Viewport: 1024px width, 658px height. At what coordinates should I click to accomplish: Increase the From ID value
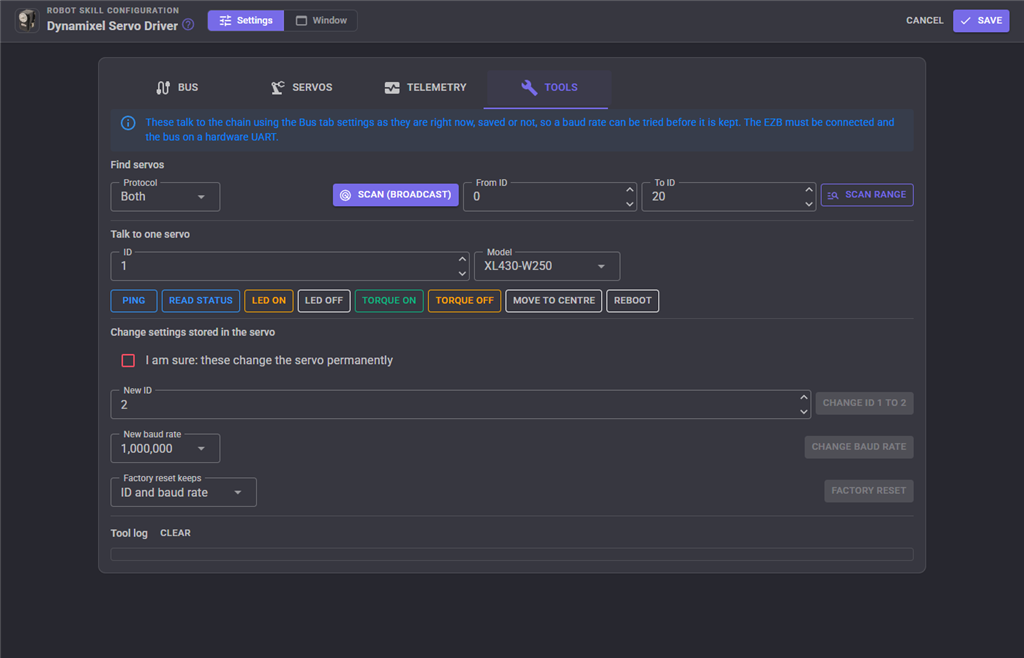point(630,189)
